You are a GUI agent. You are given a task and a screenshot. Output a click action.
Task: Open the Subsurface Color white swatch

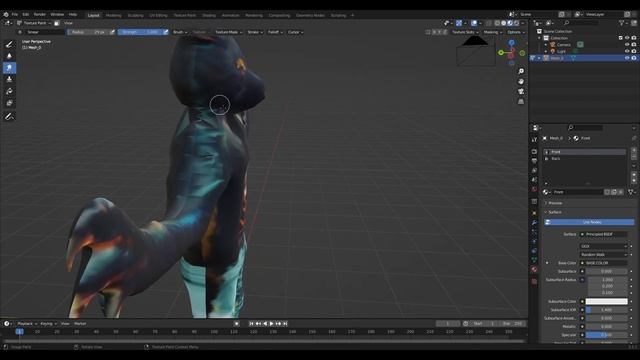(x=607, y=302)
